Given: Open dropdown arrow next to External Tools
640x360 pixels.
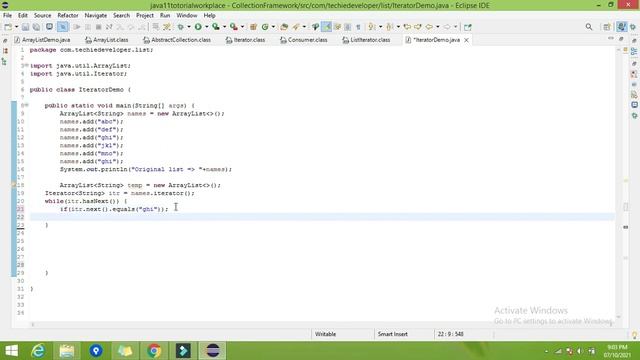Looking at the screenshot, I should pyautogui.click(x=242, y=27).
